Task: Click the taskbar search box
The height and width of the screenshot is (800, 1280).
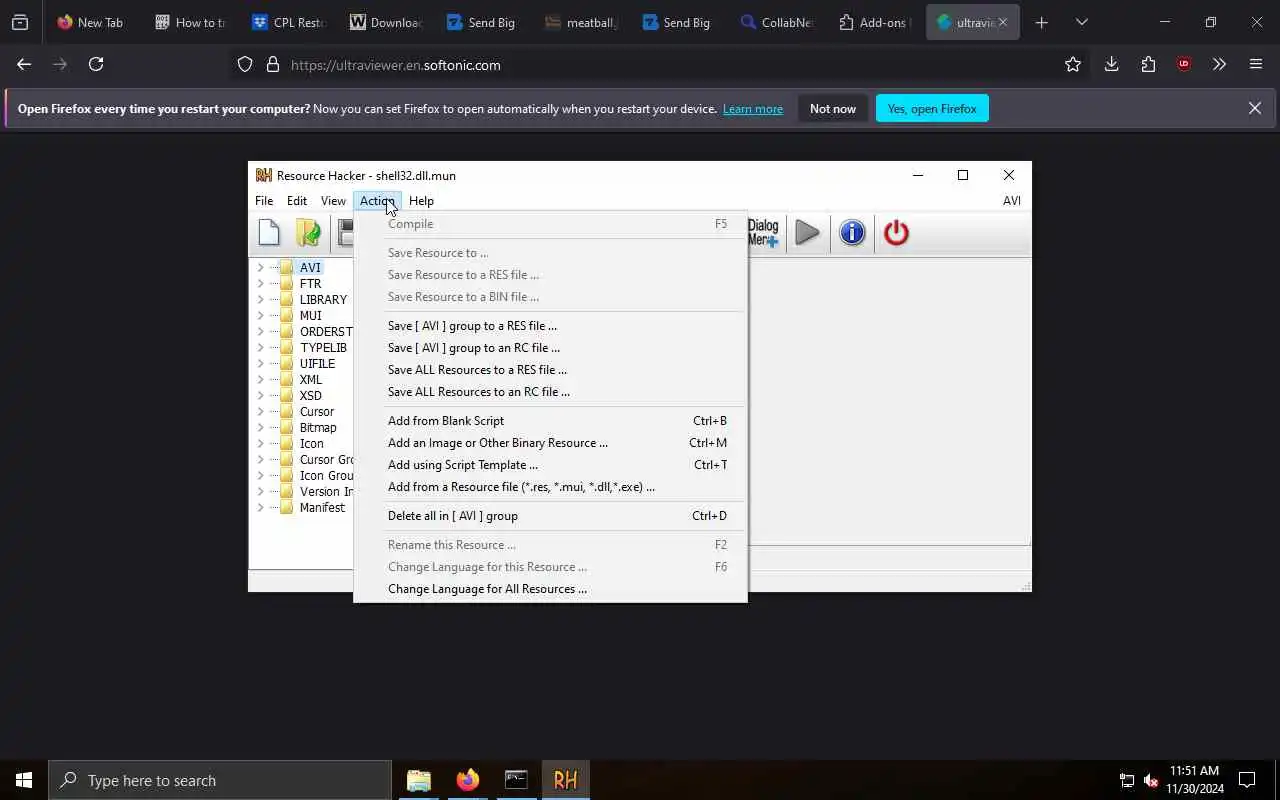Action: click(x=220, y=780)
